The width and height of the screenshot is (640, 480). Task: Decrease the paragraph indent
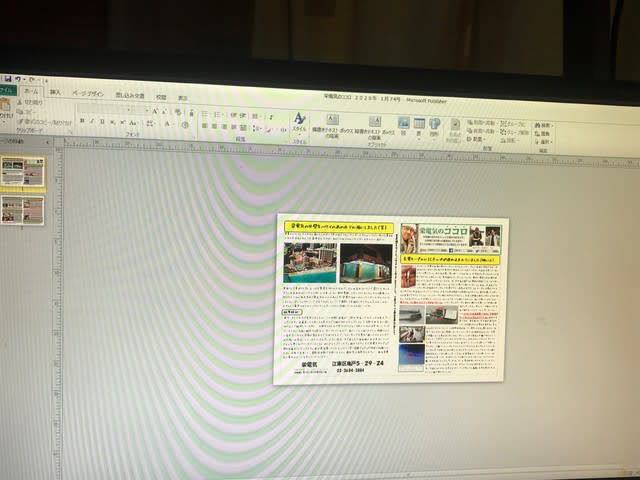point(233,115)
